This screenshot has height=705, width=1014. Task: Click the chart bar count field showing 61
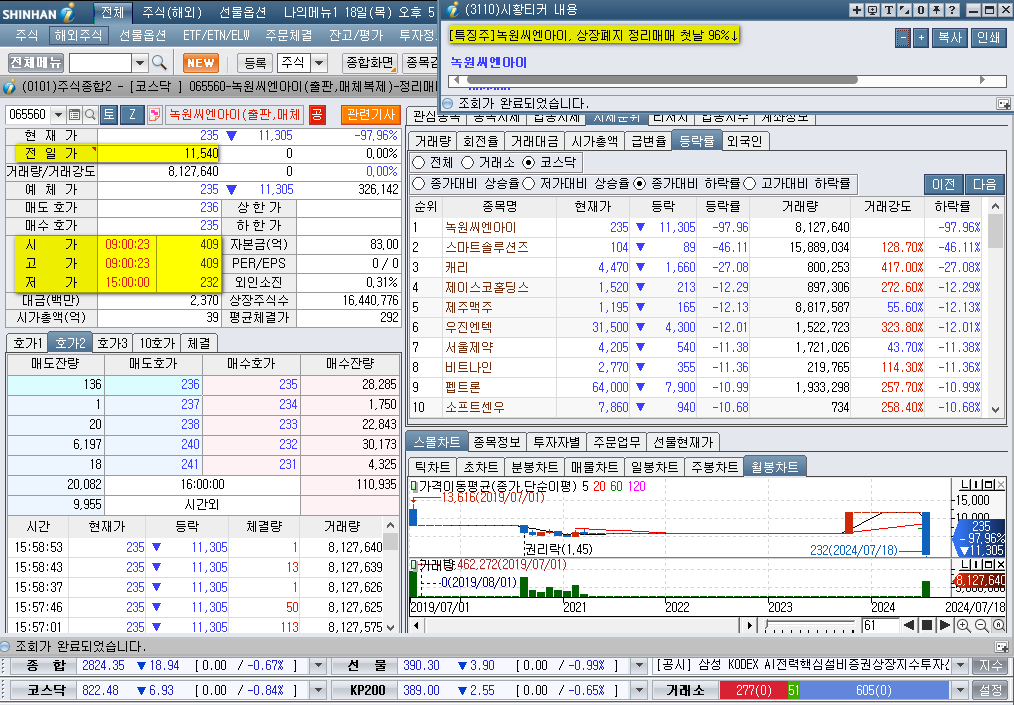(879, 625)
